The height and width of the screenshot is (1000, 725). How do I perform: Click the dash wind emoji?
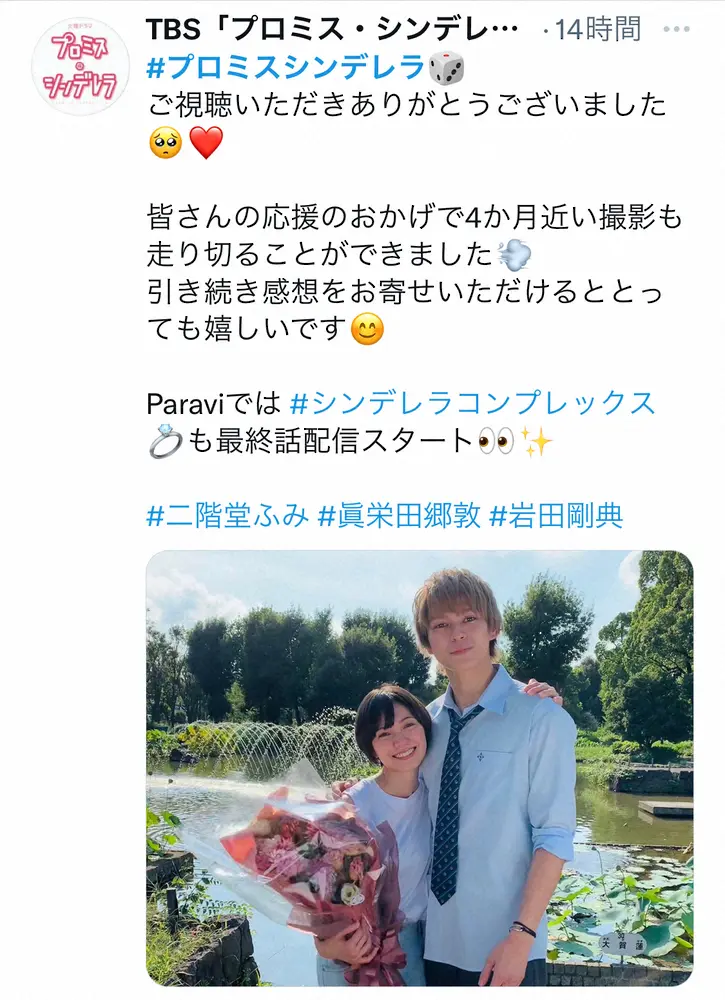coord(514,255)
